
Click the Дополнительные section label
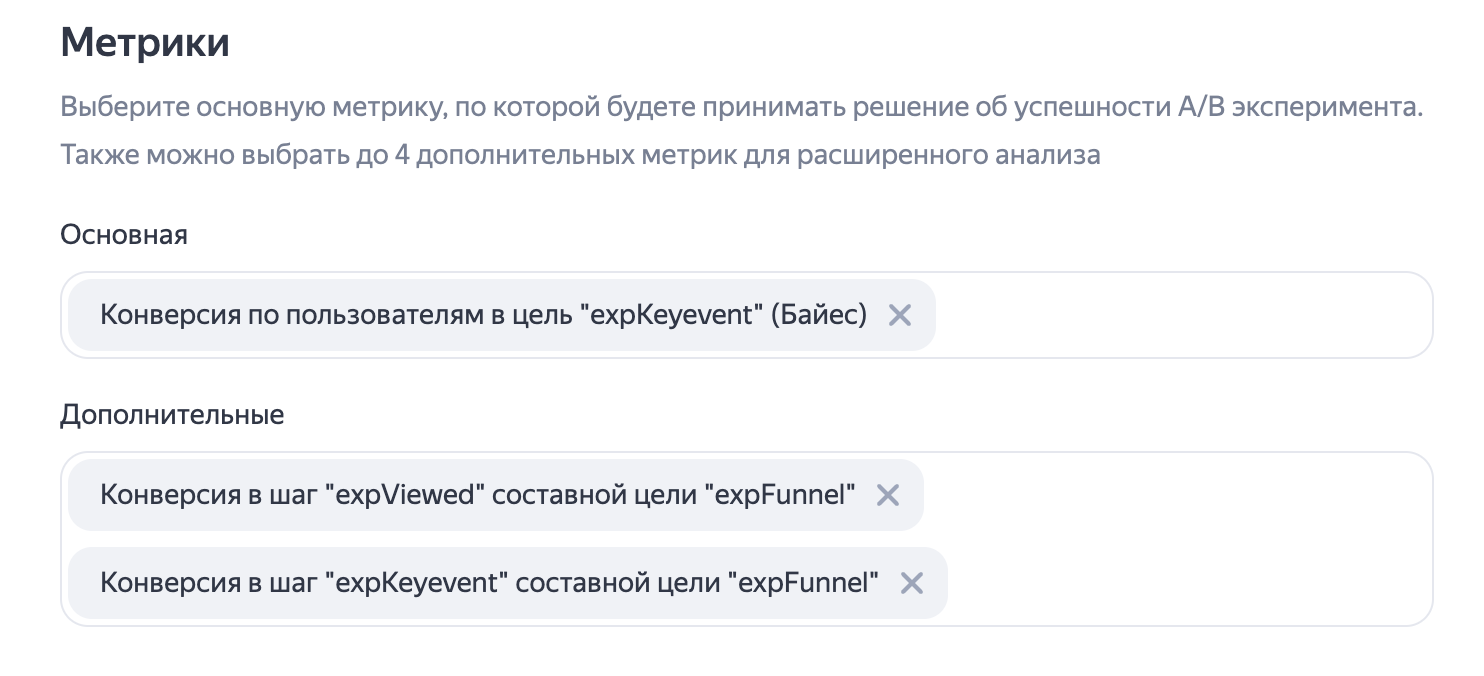[172, 414]
